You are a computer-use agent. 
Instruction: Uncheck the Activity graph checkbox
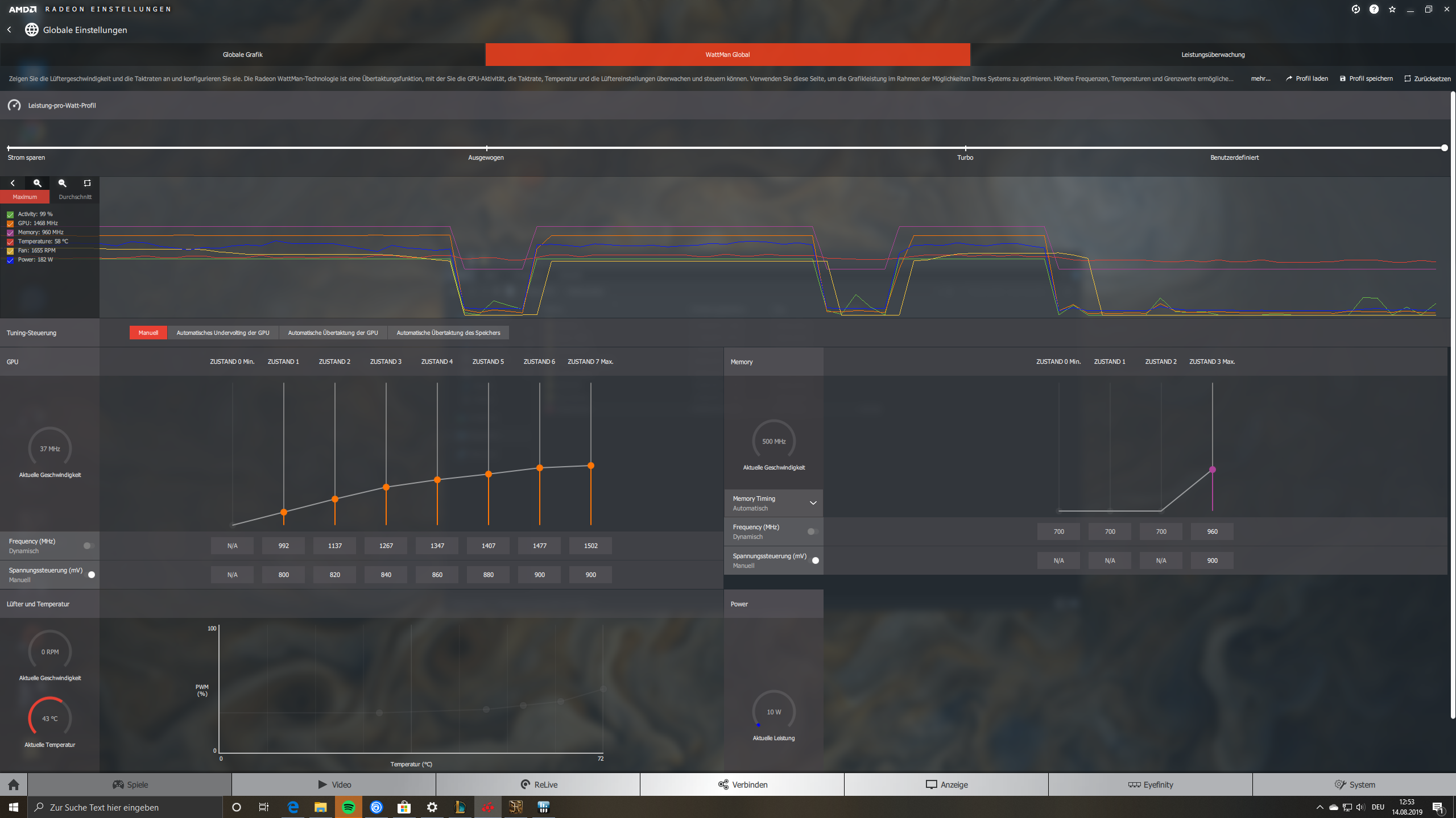pyautogui.click(x=10, y=214)
